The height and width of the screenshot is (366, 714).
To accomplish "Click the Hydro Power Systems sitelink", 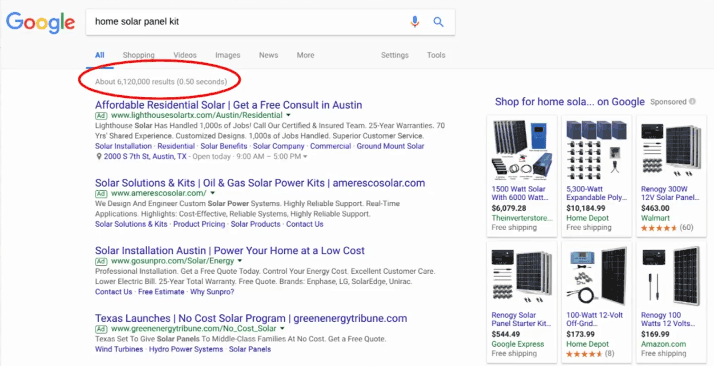I will 186,349.
